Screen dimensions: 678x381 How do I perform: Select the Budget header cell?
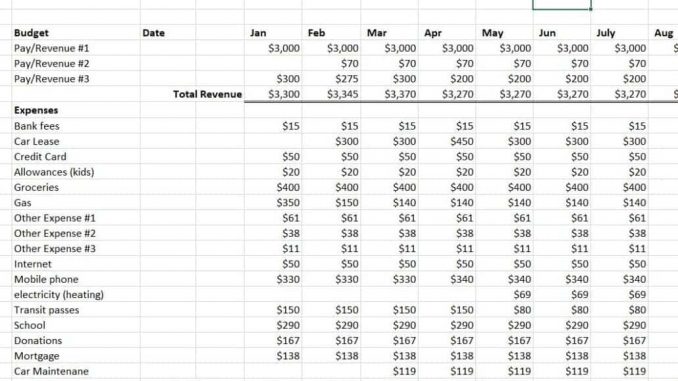76,33
